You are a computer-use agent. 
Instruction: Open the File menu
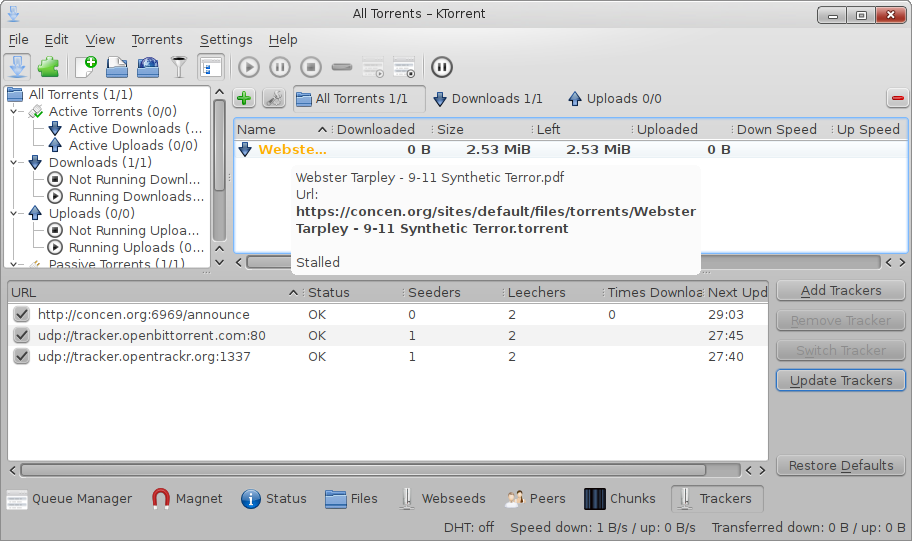(19, 40)
